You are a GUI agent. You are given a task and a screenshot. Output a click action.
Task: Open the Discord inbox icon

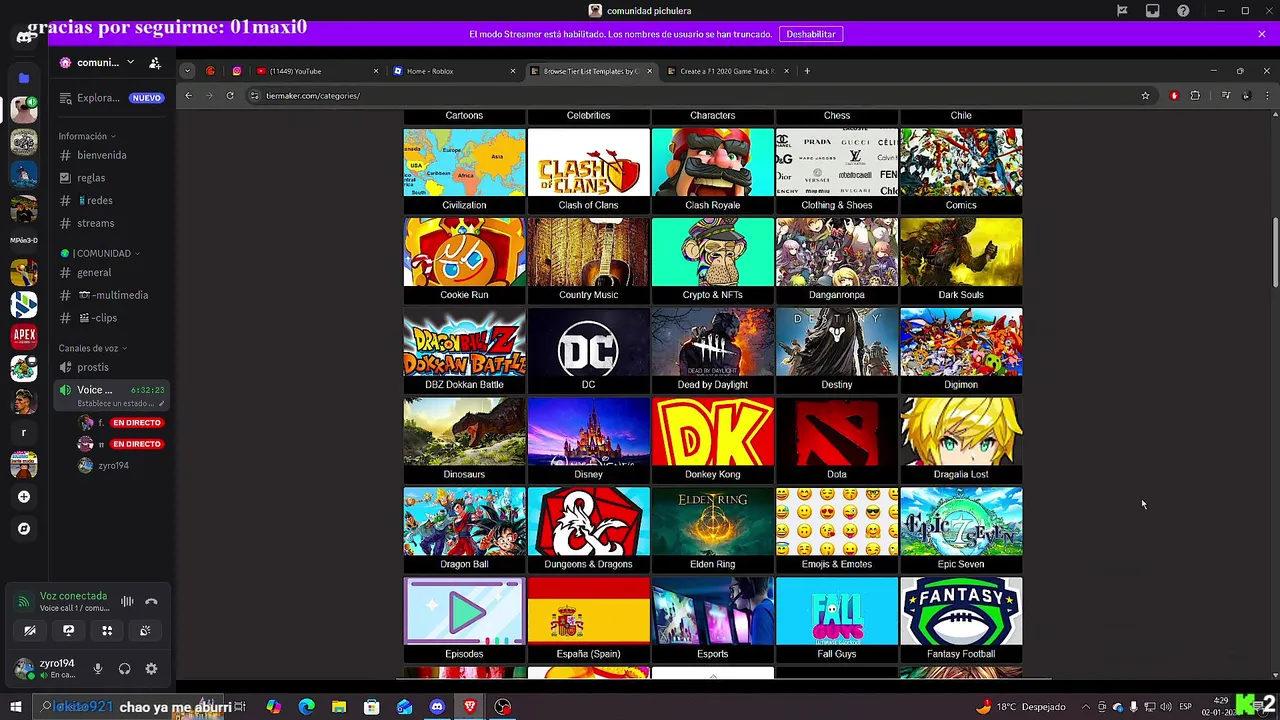coord(1152,11)
